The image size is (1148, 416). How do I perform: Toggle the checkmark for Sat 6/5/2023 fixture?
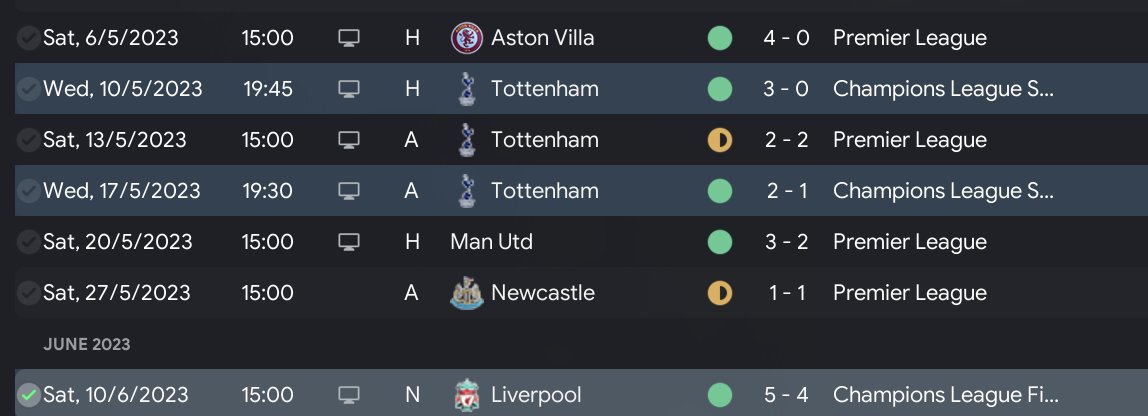coord(28,38)
